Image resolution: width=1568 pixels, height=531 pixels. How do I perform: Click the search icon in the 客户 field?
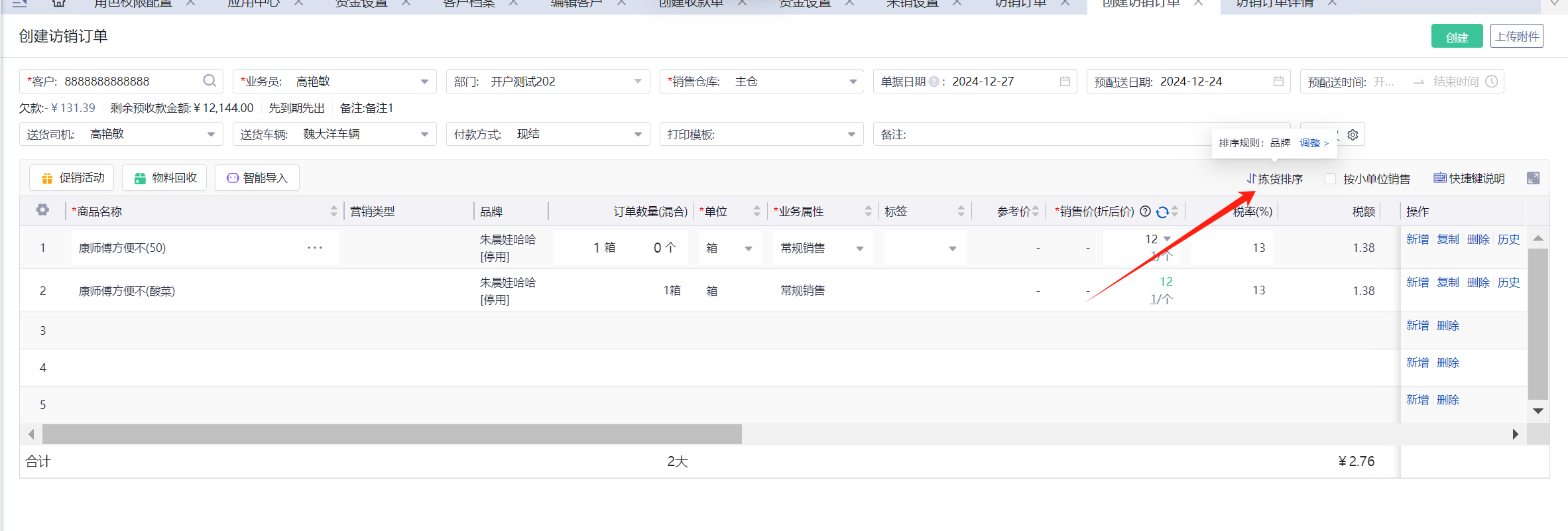pos(210,81)
